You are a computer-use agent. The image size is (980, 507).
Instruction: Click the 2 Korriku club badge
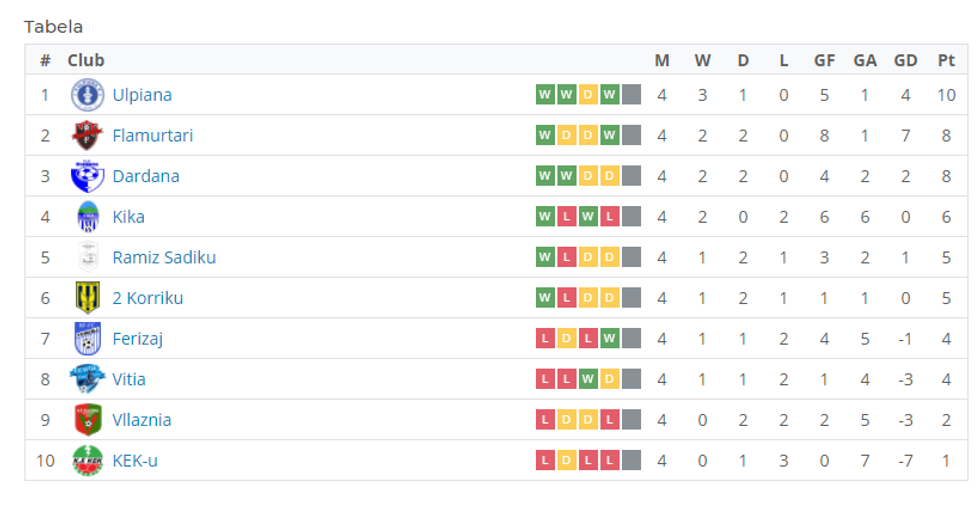[87, 298]
